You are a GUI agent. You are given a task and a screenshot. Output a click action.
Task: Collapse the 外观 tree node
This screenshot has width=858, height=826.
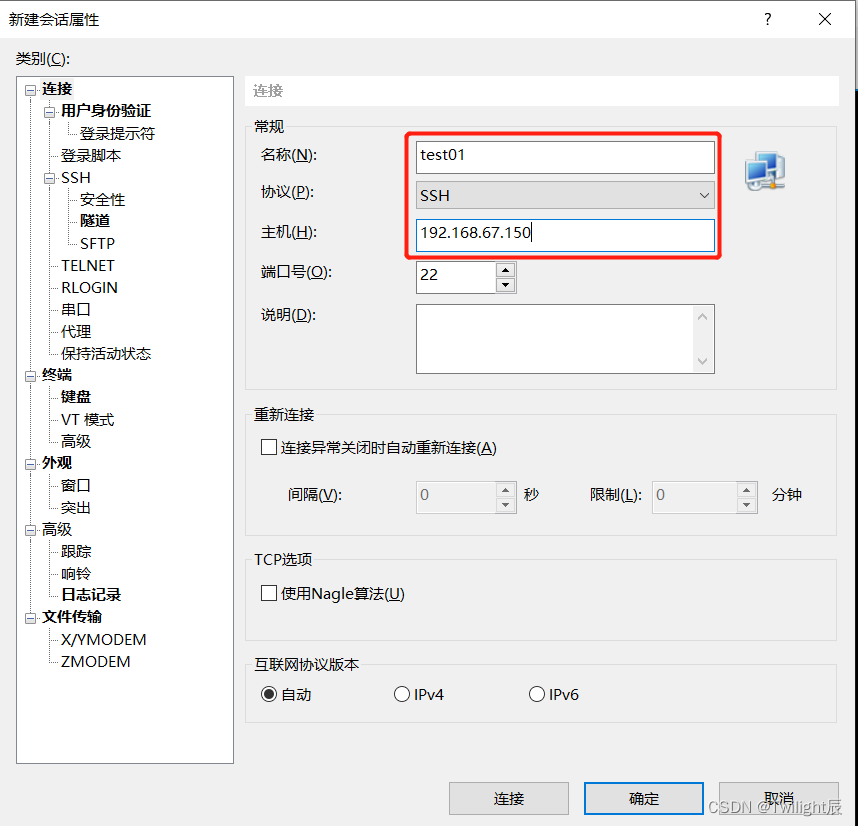click(31, 464)
